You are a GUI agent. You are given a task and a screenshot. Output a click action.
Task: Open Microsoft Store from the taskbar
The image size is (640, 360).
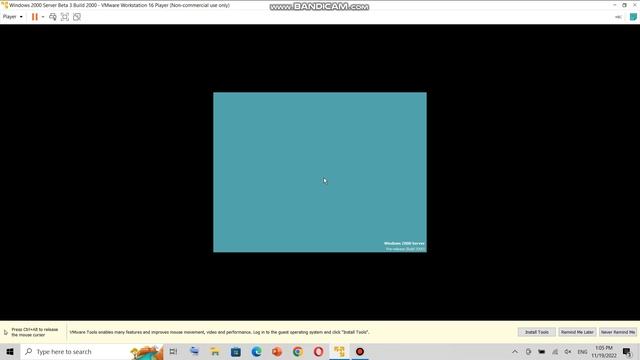236,351
